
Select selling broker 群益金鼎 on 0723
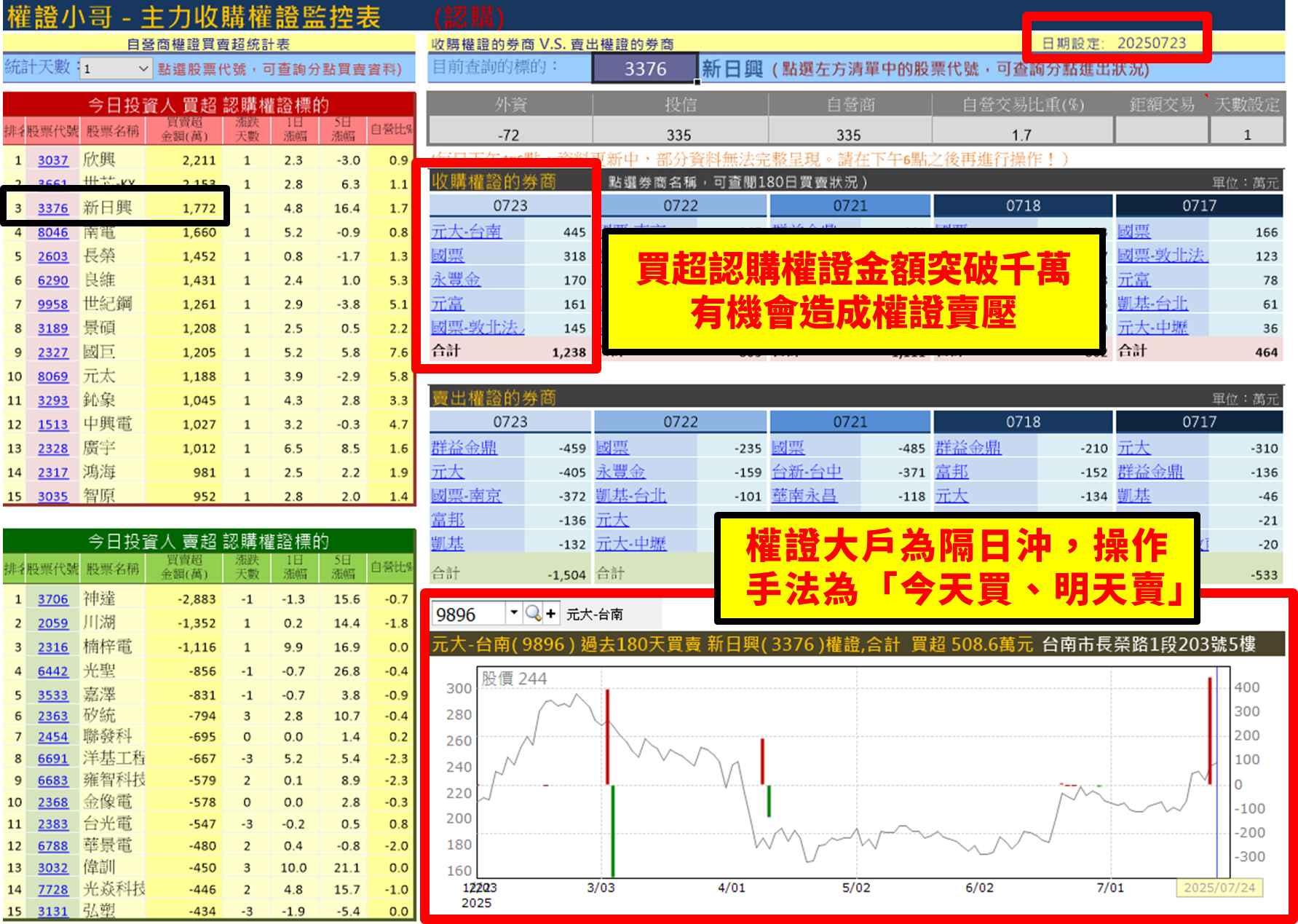click(464, 448)
